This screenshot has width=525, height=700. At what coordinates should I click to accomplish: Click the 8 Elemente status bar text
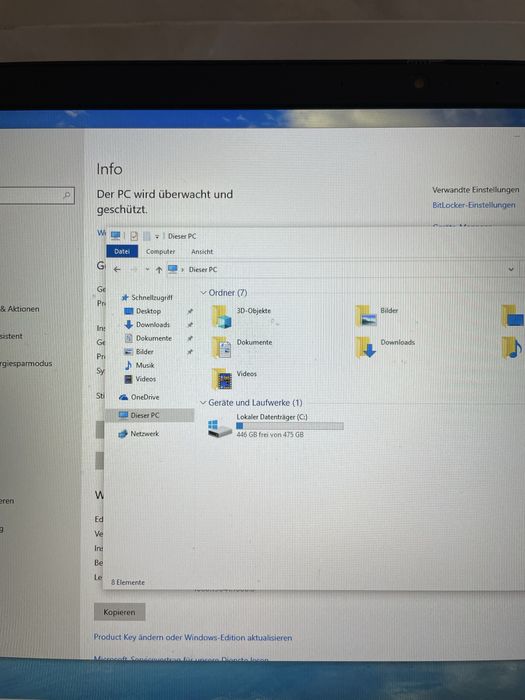pos(128,582)
